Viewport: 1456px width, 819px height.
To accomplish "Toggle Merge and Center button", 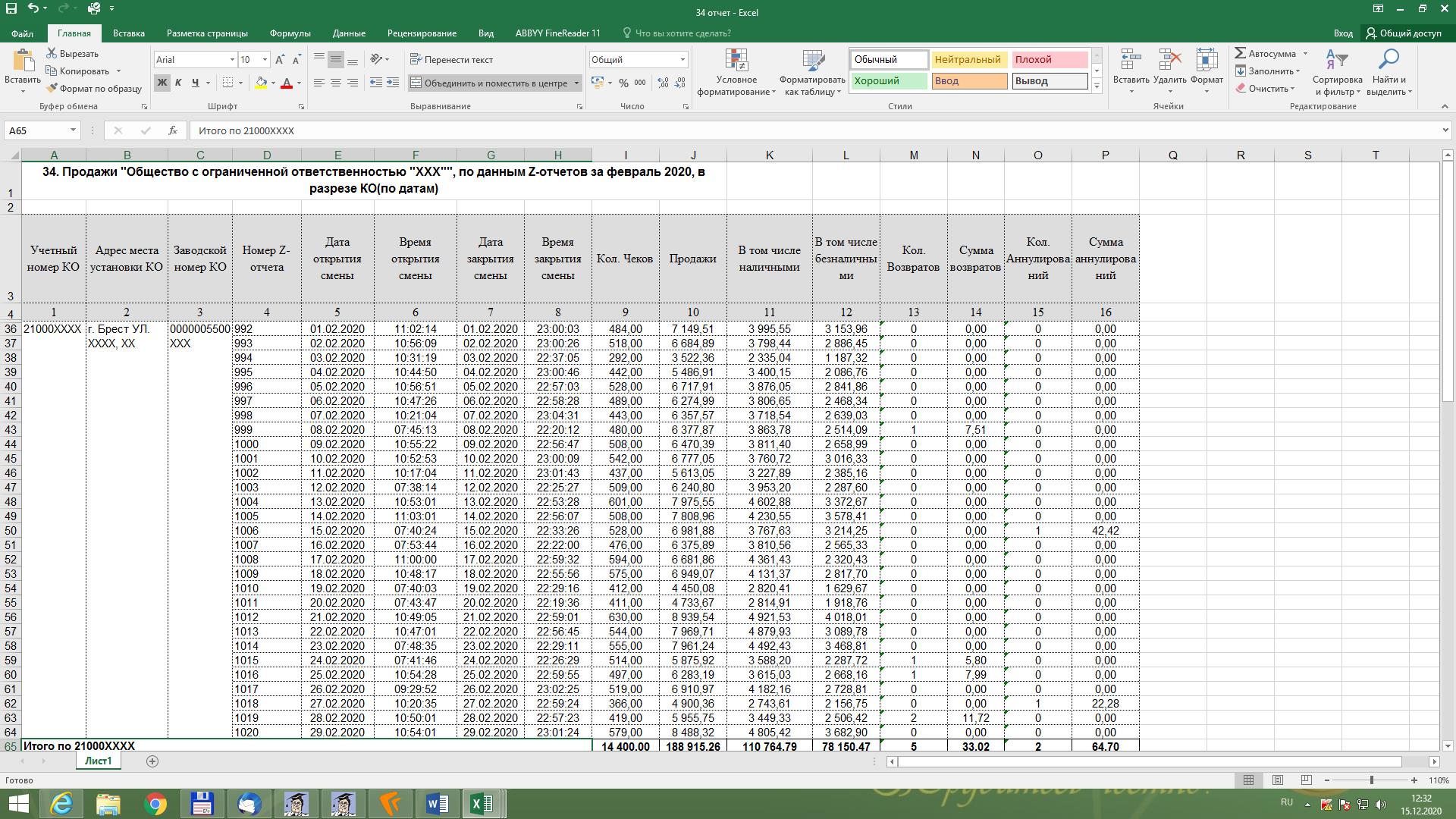I will [488, 83].
